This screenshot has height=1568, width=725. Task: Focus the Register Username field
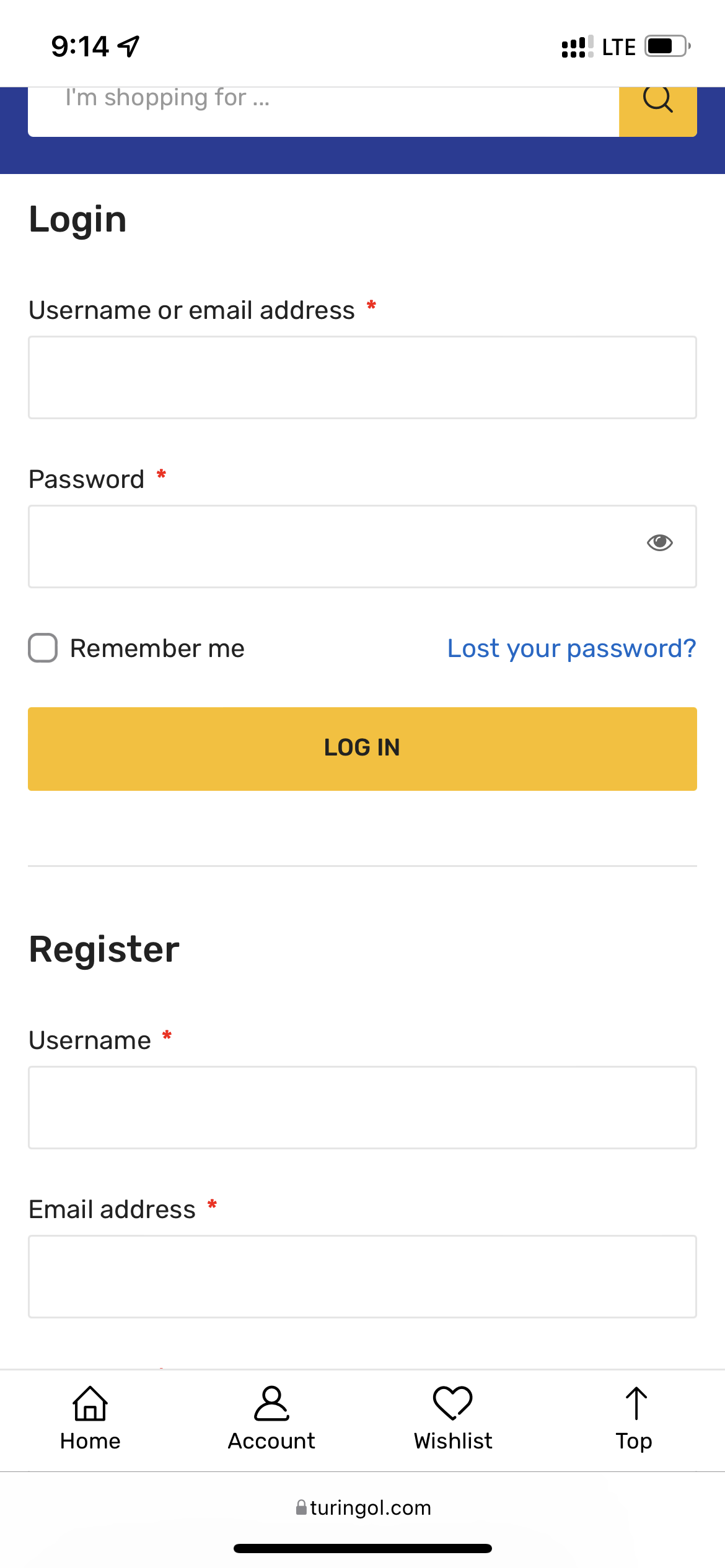tap(362, 1108)
